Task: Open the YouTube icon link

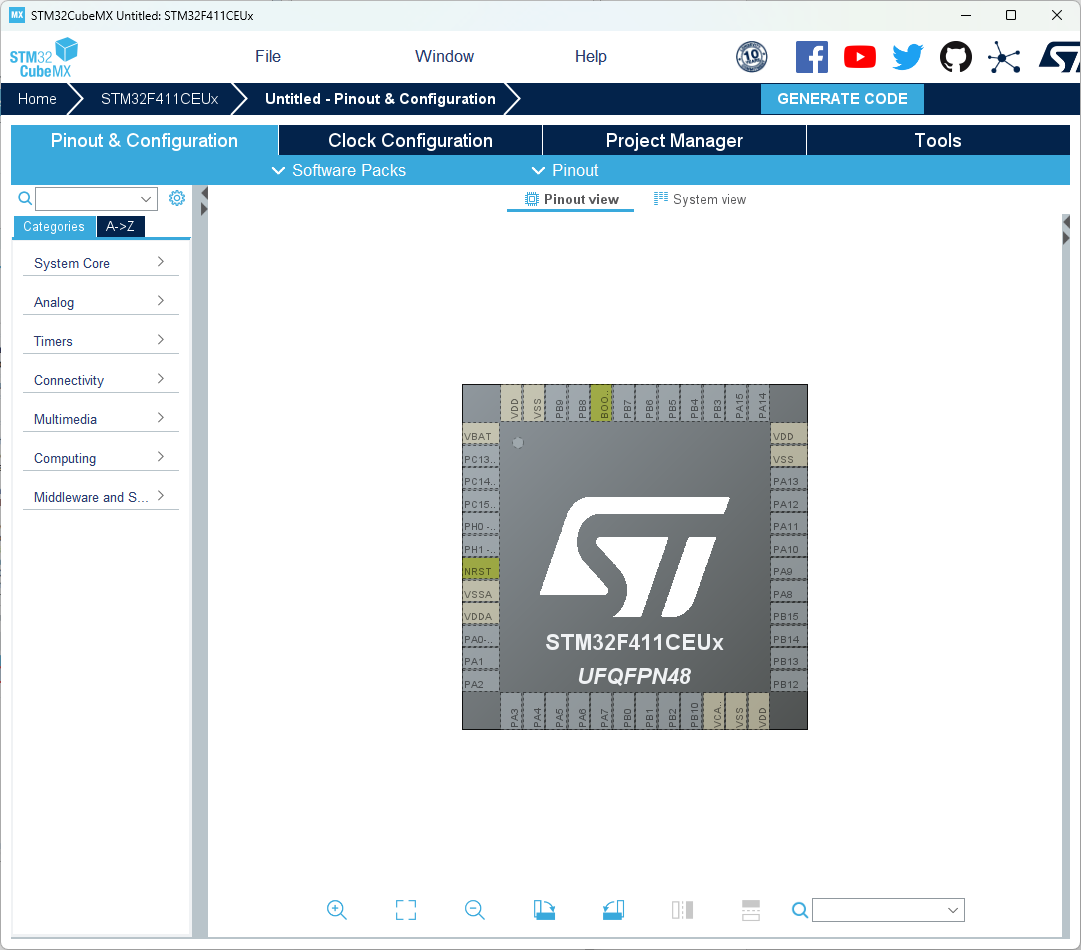Action: pyautogui.click(x=860, y=57)
